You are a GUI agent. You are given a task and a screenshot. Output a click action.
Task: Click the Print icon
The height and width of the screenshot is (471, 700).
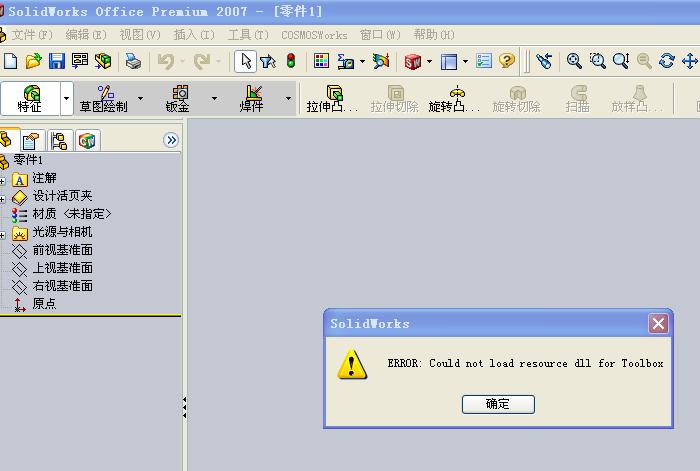(133, 61)
